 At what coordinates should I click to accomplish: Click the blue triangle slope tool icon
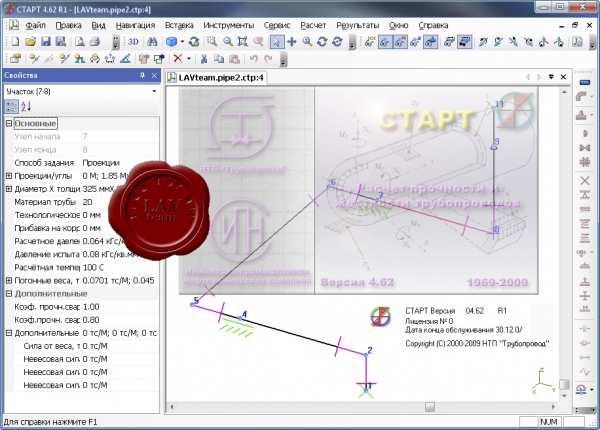pyautogui.click(x=125, y=59)
